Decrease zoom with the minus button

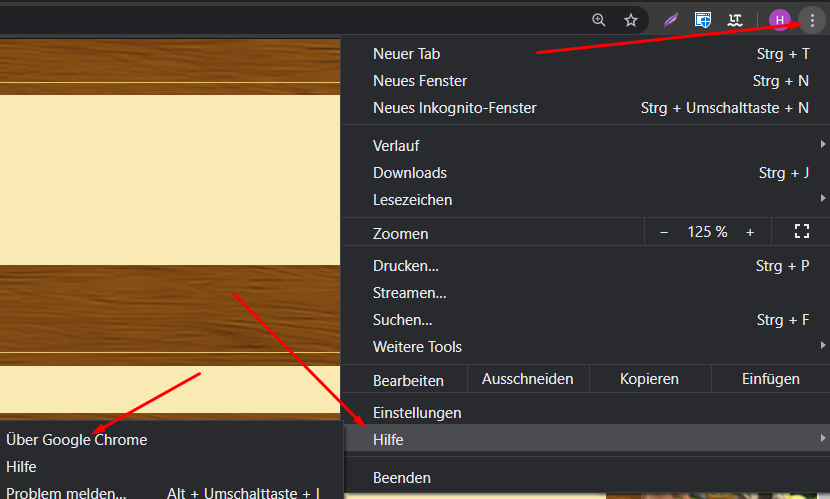(664, 232)
